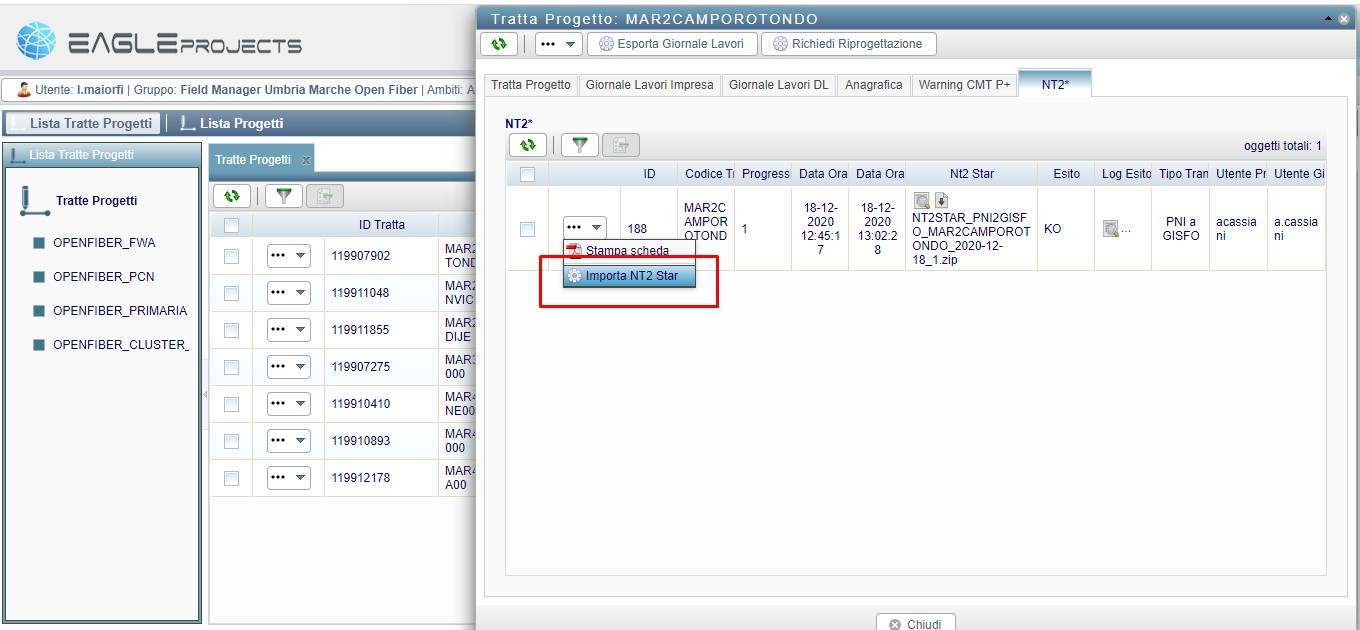Open the actions dropdown in dialog toolbar

(x=558, y=44)
